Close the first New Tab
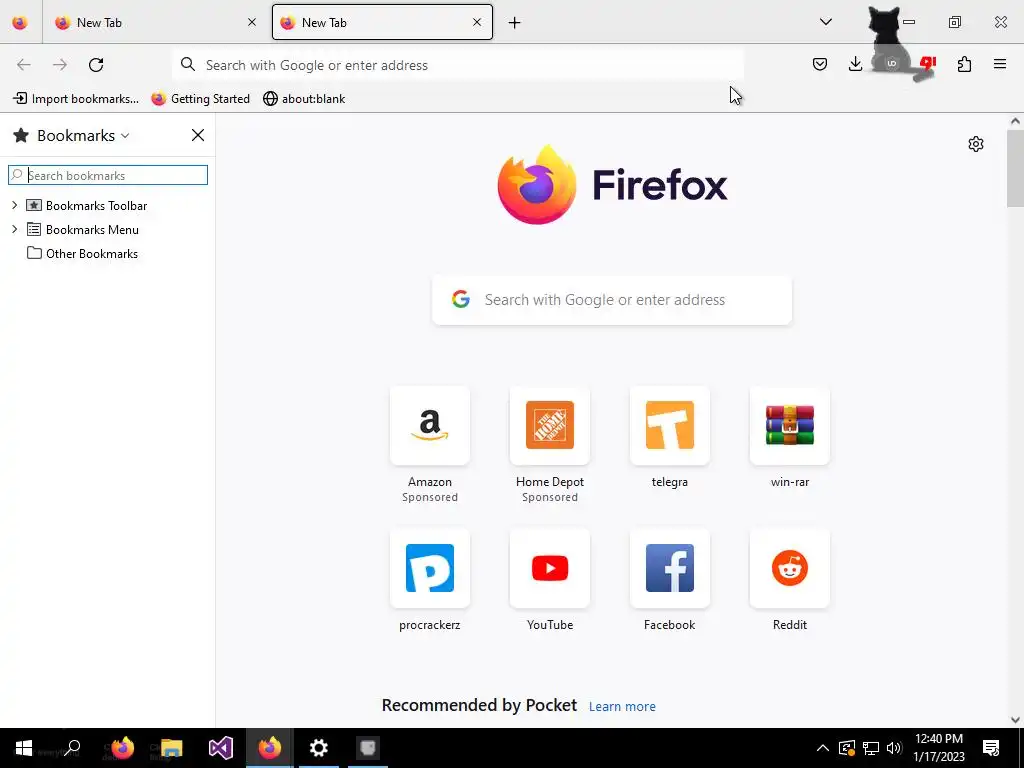This screenshot has width=1024, height=768. pyautogui.click(x=251, y=22)
